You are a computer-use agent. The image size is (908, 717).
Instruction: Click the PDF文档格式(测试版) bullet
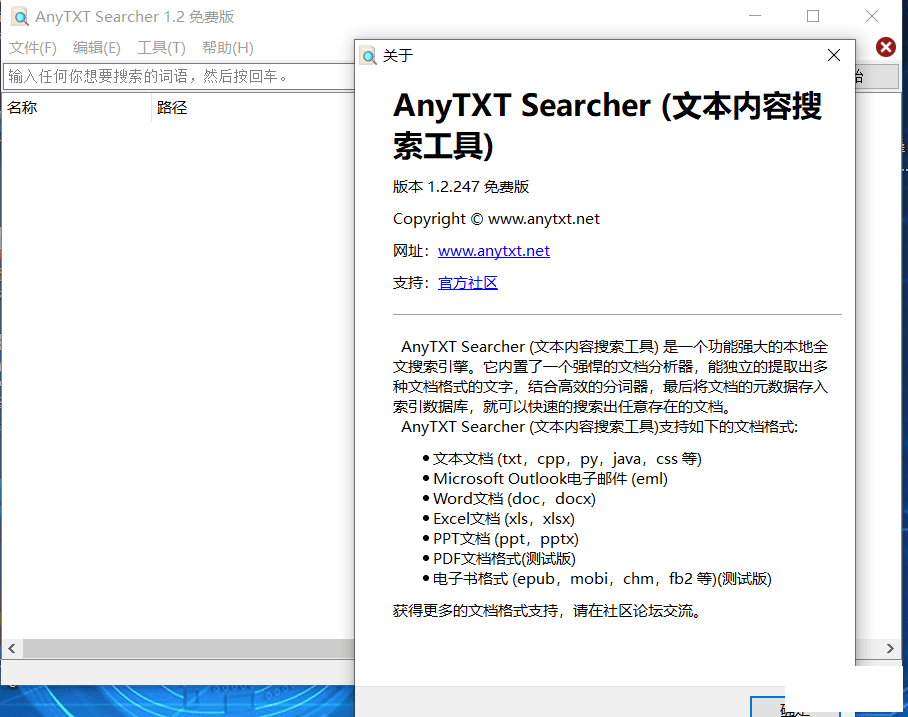click(x=499, y=559)
